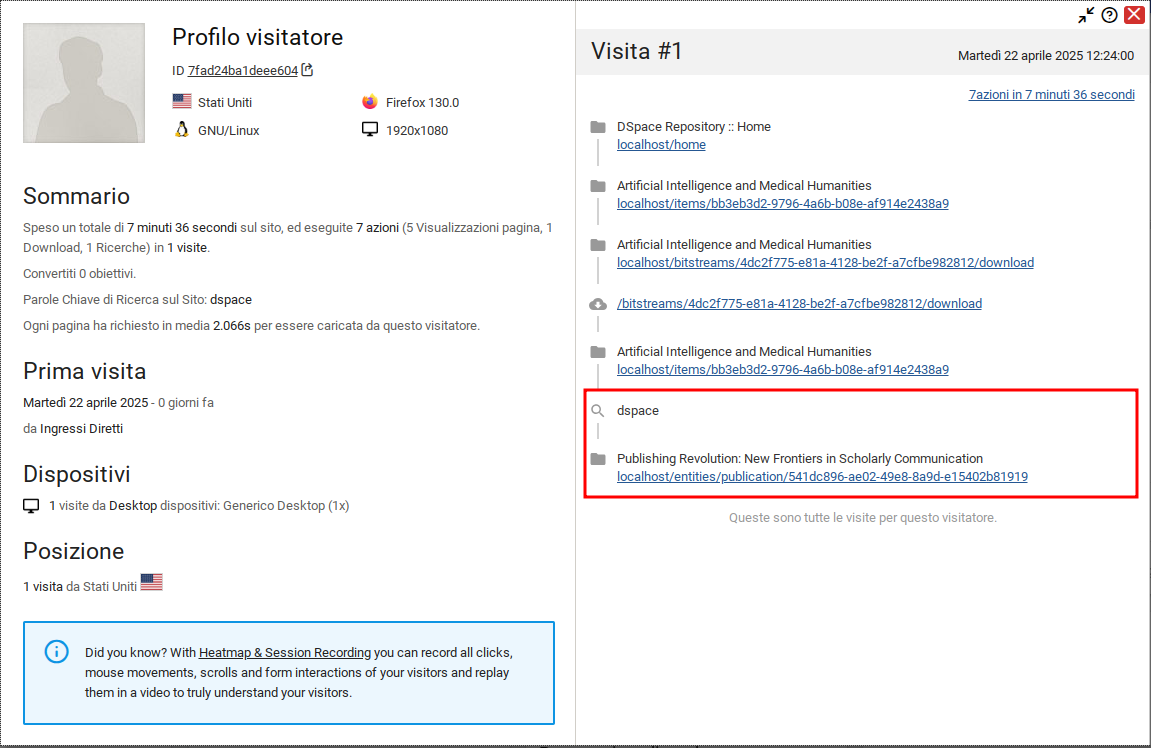1151x748 pixels.
Task: Click the Visita #1 header
Action: 637,51
